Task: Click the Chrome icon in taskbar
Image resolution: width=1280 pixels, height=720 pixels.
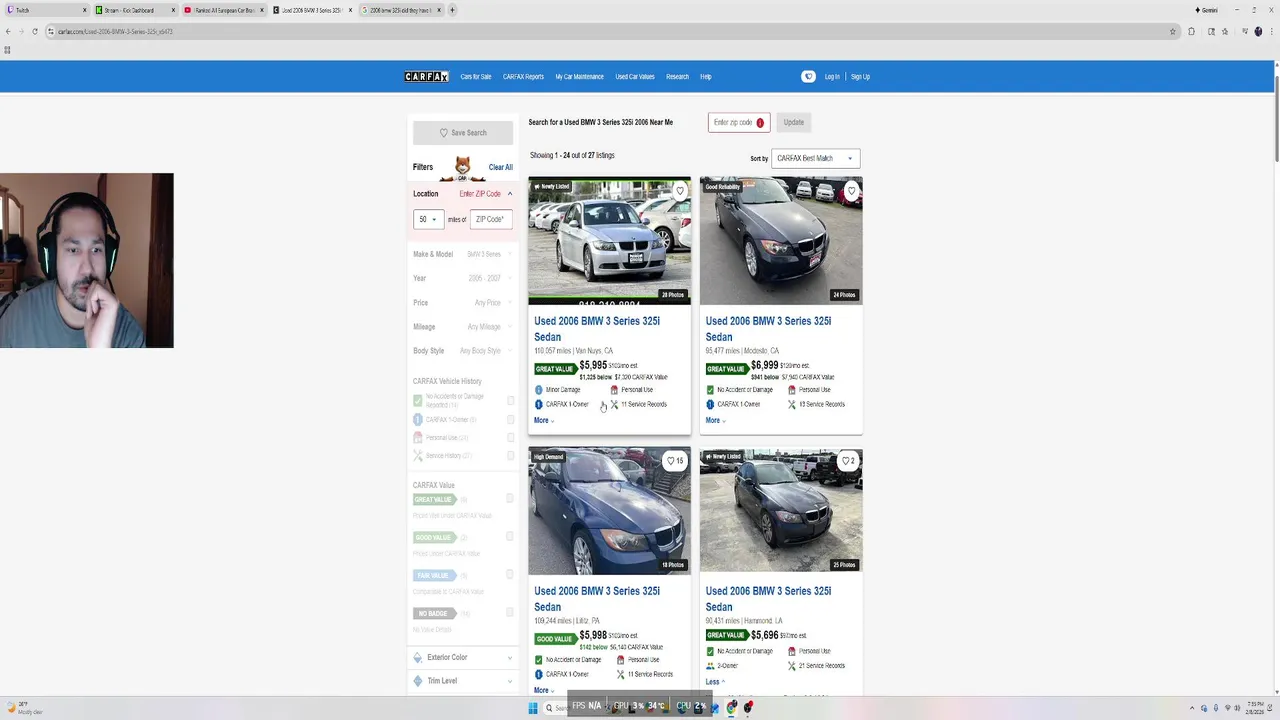Action: click(731, 707)
